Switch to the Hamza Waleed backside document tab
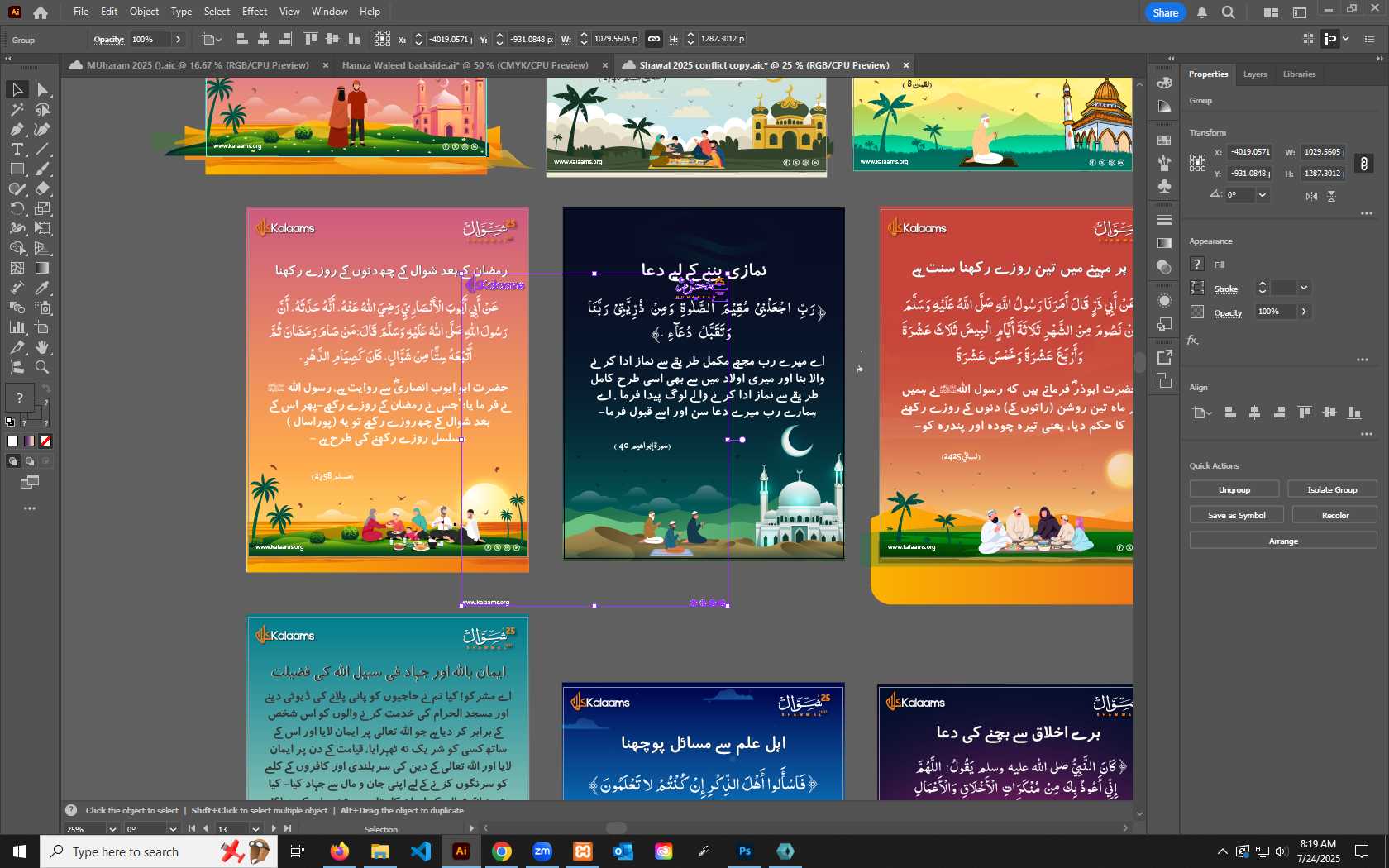Screen dimensions: 1389x868 (465, 65)
